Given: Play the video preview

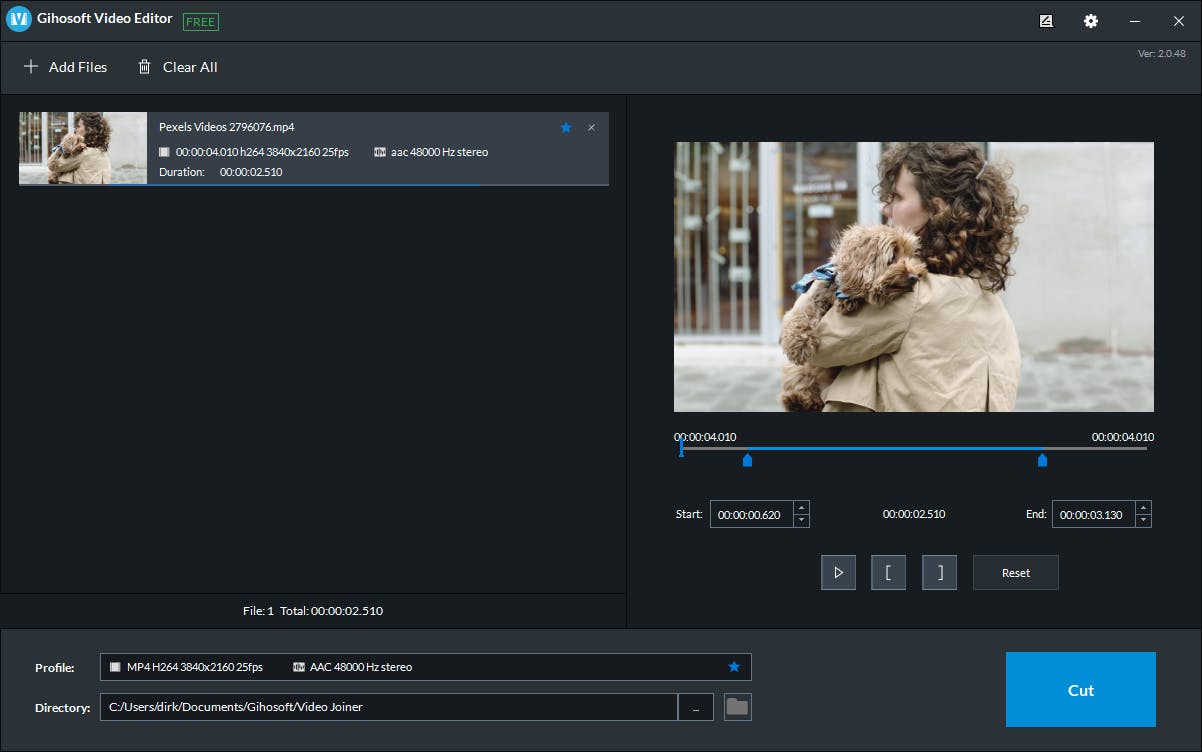Looking at the screenshot, I should pos(838,573).
